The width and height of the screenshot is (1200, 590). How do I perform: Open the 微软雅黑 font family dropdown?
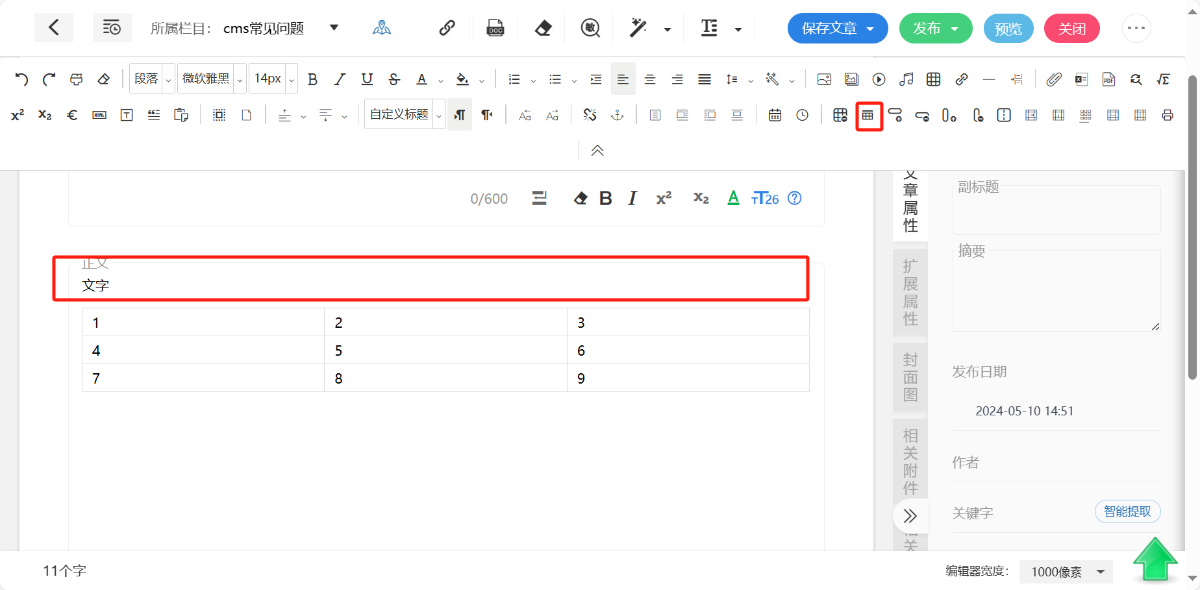(x=211, y=79)
